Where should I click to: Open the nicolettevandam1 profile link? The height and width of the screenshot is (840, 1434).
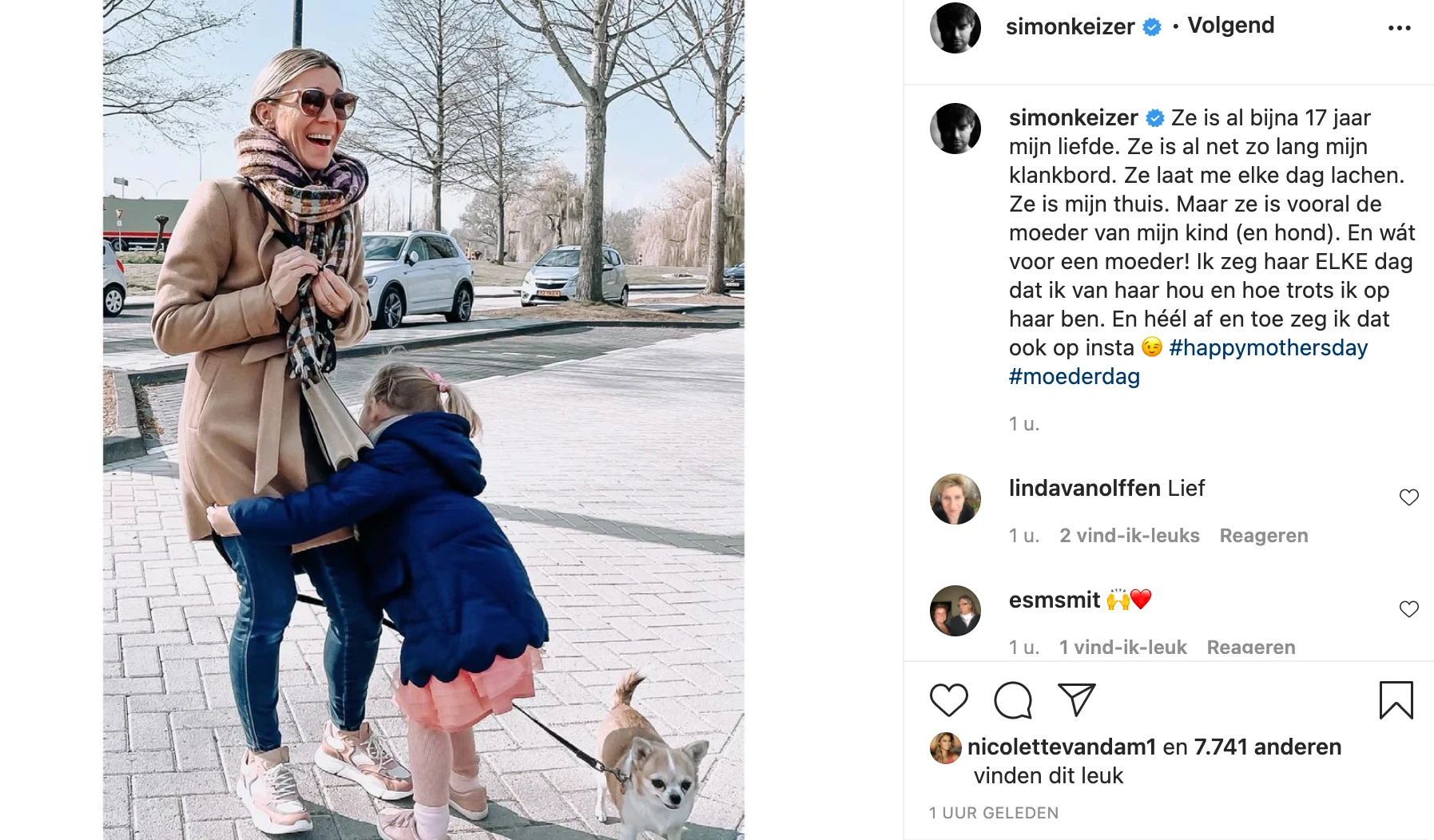1062,747
